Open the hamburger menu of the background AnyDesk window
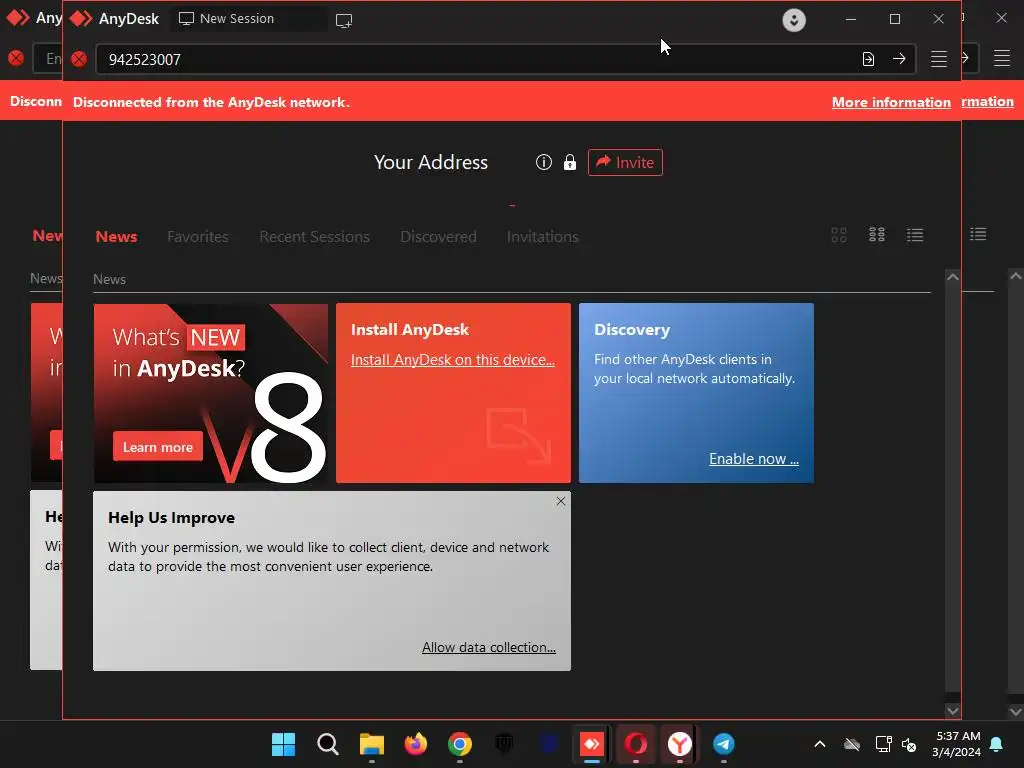 (1002, 58)
